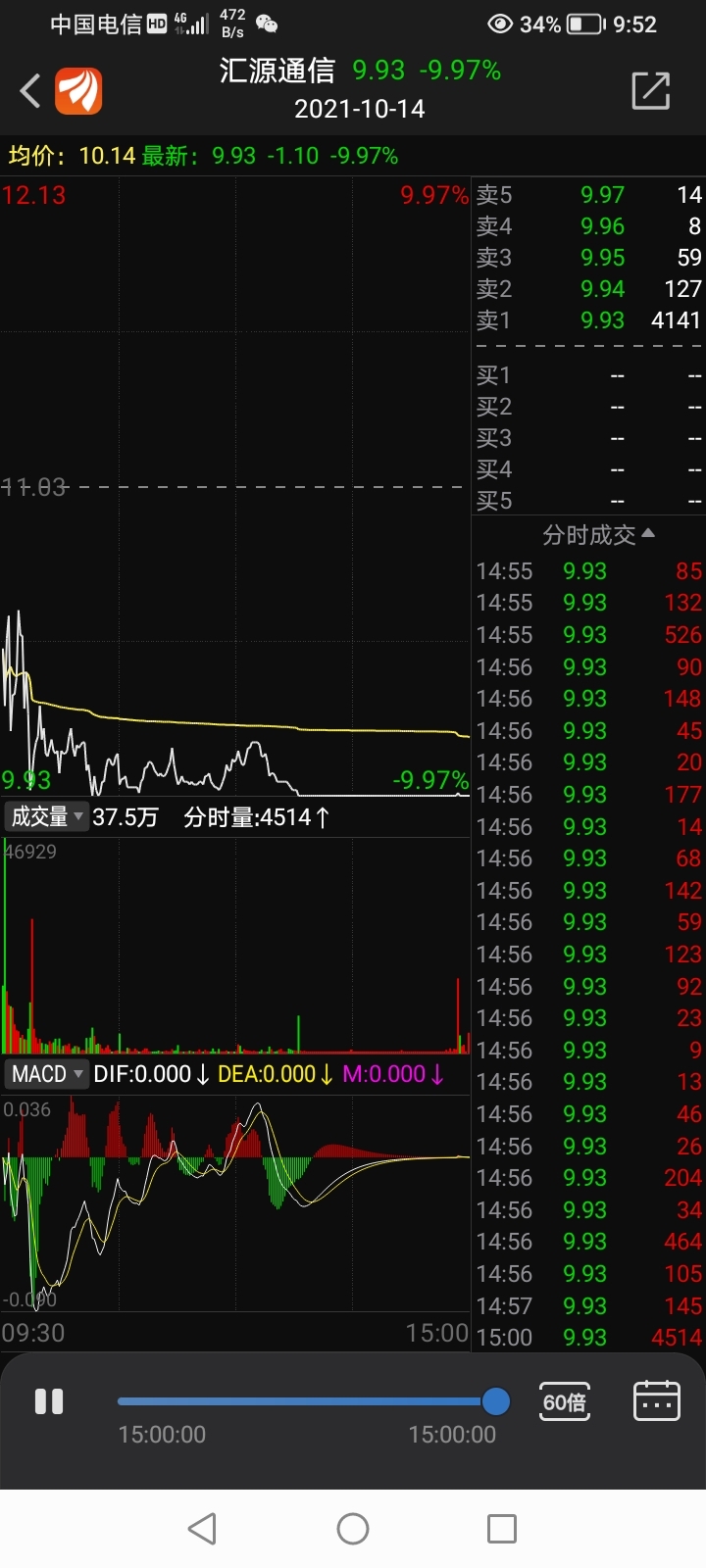Tap the magenta M:0.000 indicator value
Viewport: 706px width, 1568px height.
click(393, 1074)
